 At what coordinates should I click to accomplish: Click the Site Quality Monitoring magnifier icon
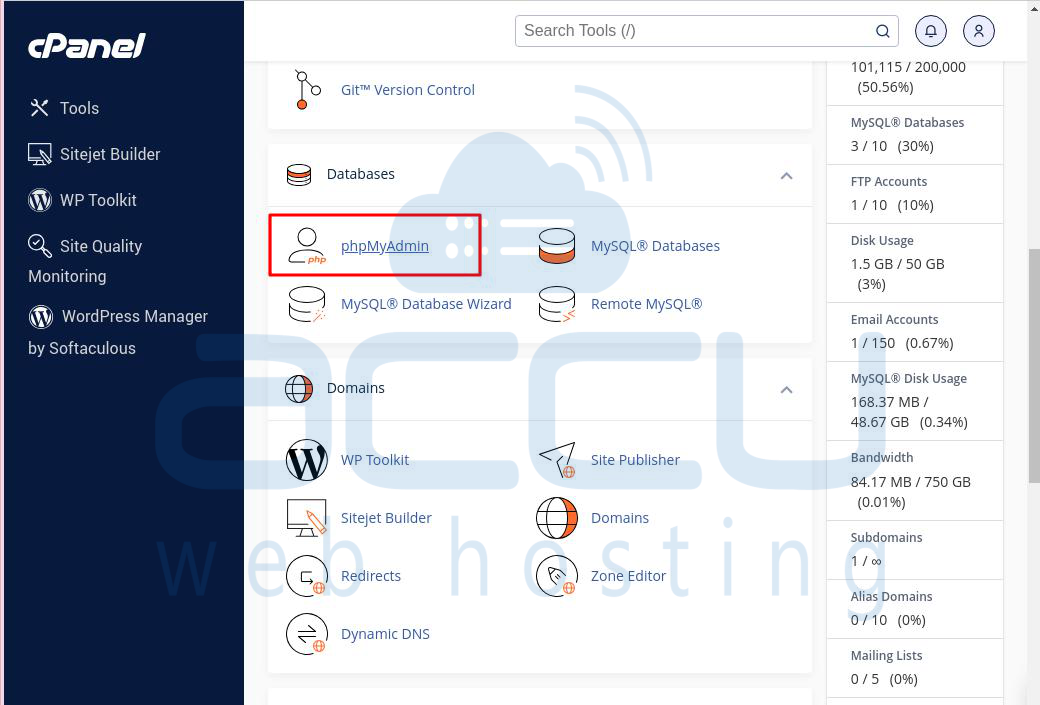(40, 245)
